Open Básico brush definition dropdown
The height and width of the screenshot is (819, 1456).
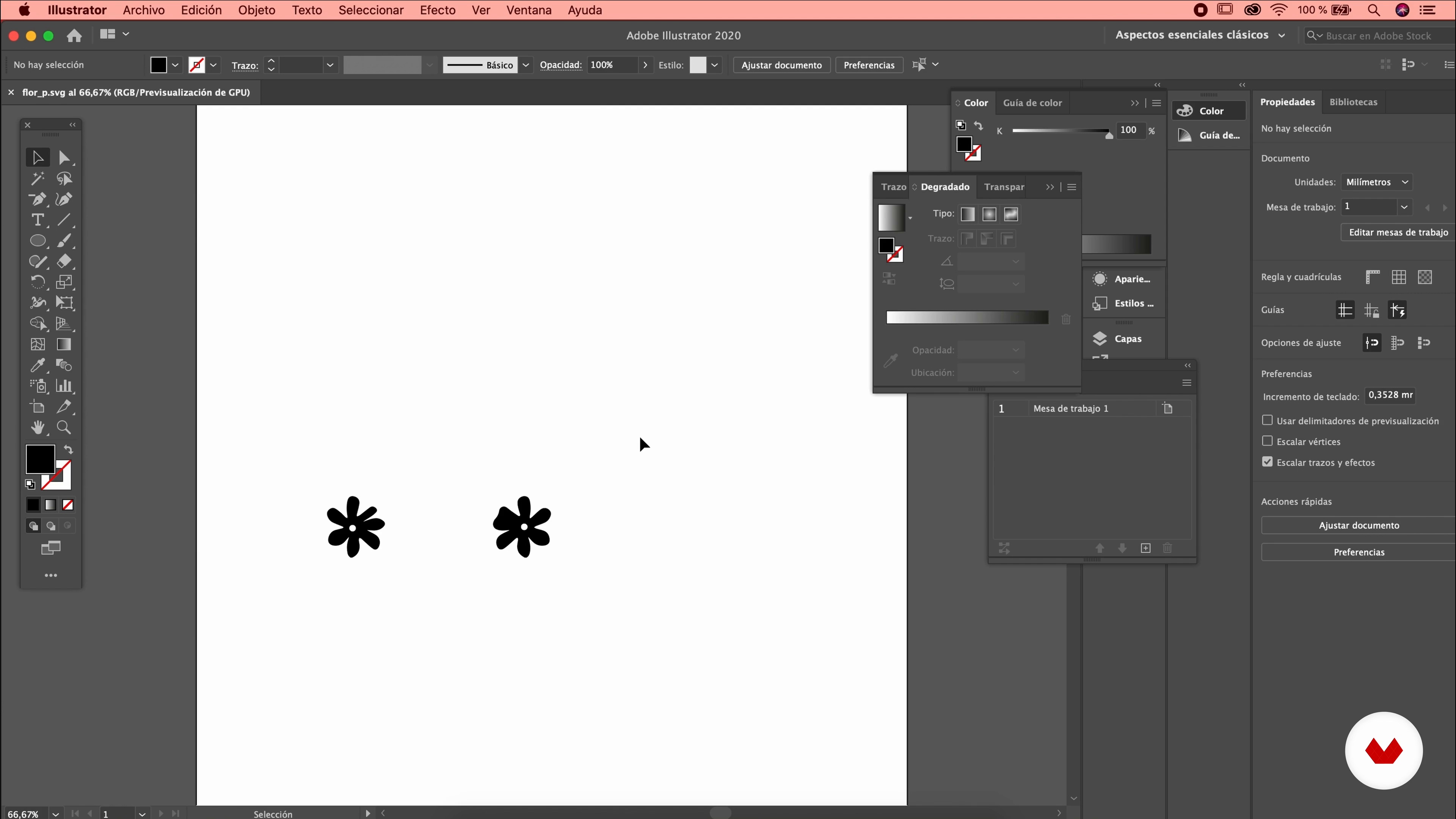click(x=526, y=65)
